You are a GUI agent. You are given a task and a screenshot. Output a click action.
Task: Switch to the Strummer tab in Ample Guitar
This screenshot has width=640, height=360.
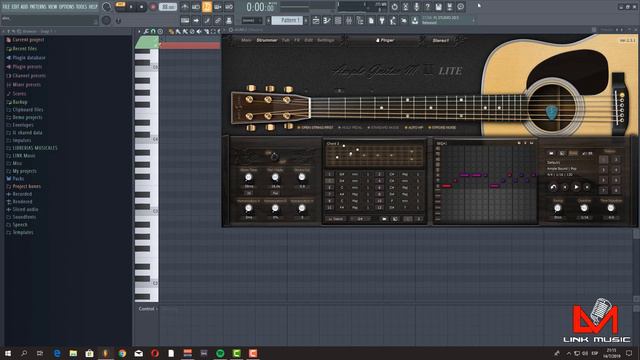tap(267, 40)
